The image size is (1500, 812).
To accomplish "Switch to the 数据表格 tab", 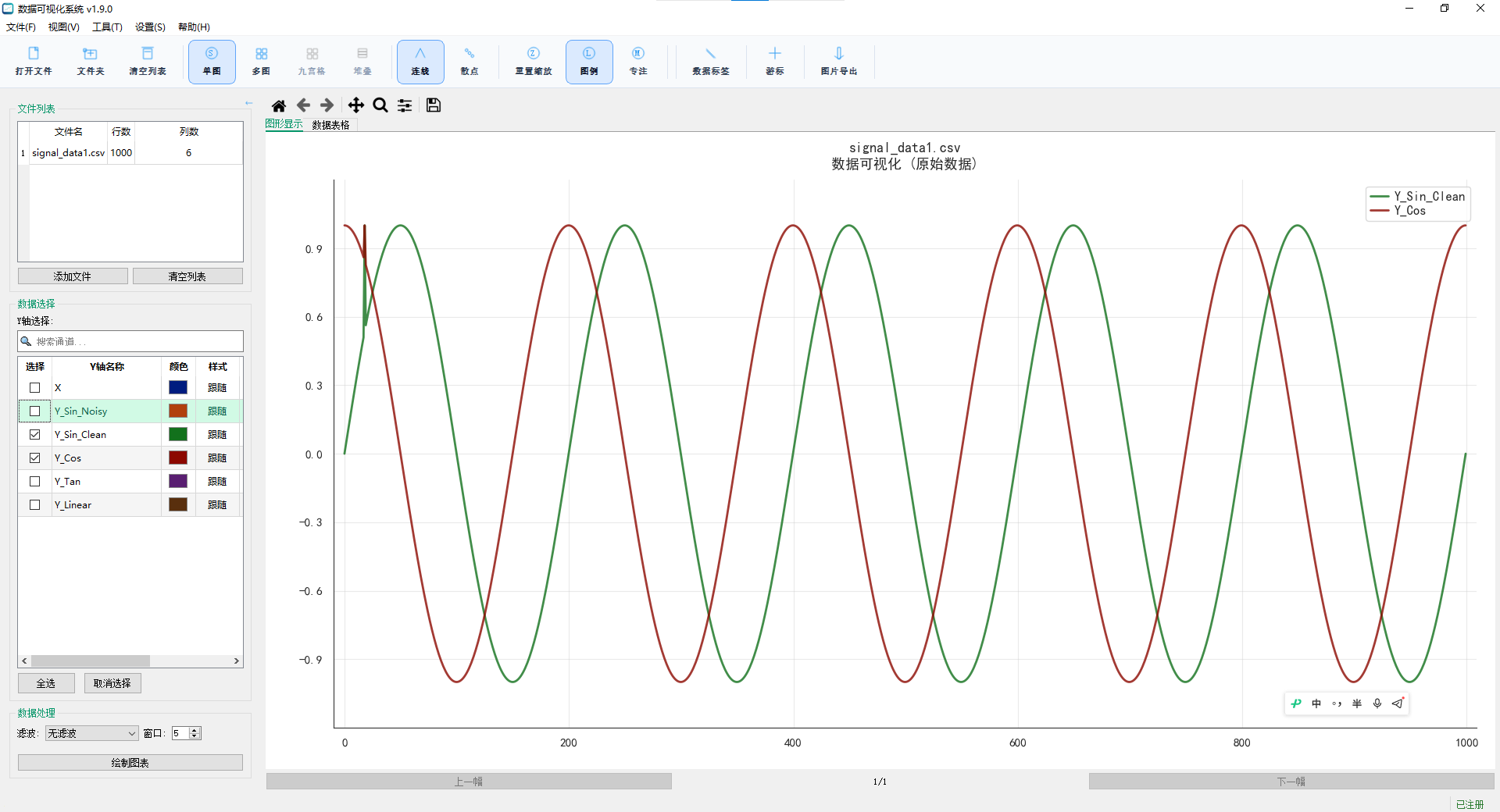I will coord(331,125).
